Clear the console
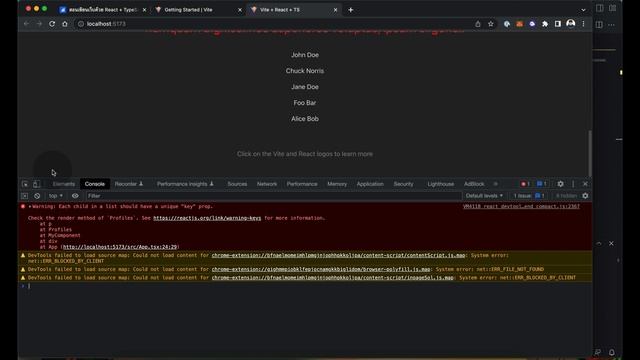 coord(37,196)
